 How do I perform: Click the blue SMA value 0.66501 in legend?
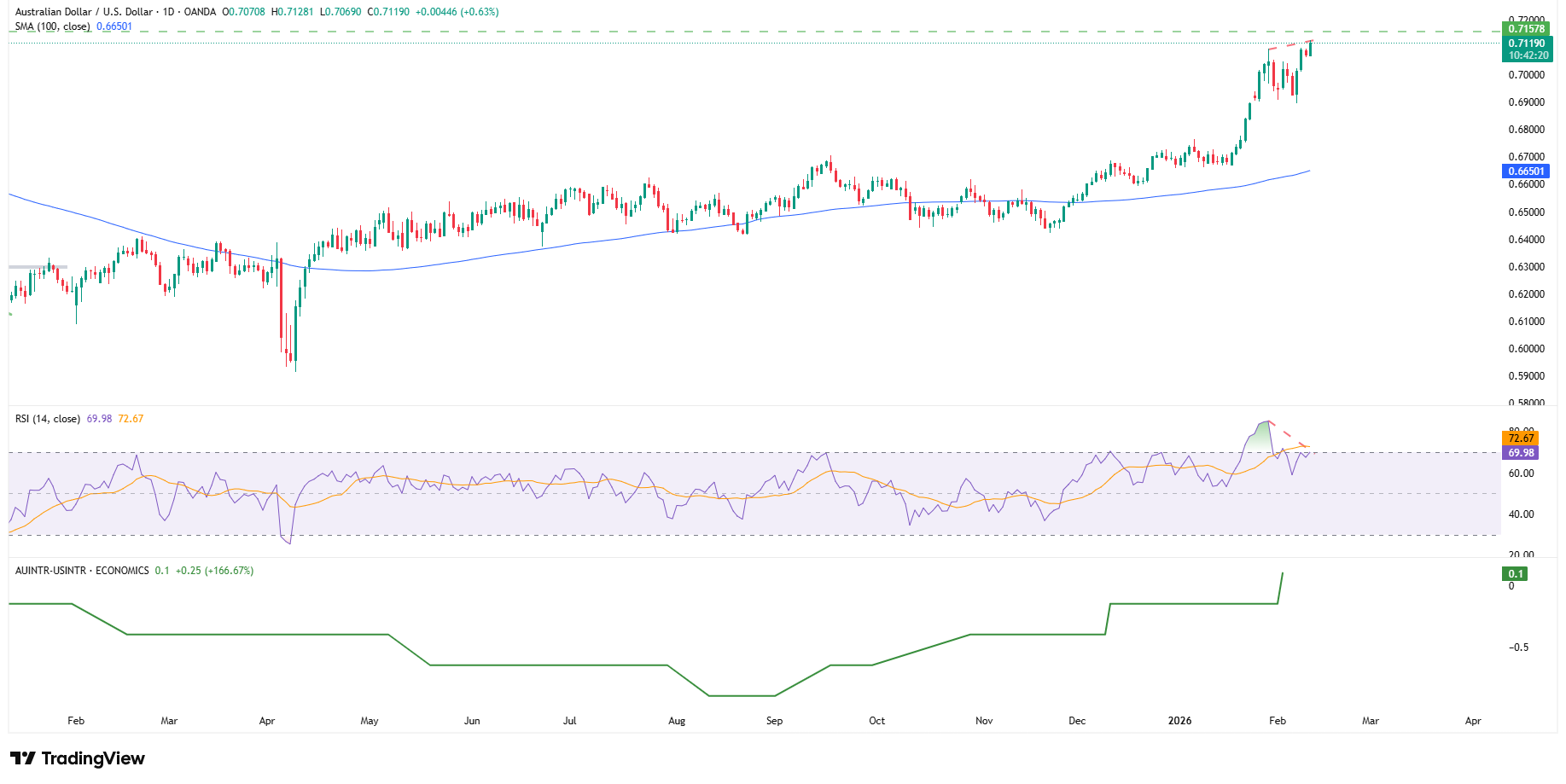pos(114,26)
